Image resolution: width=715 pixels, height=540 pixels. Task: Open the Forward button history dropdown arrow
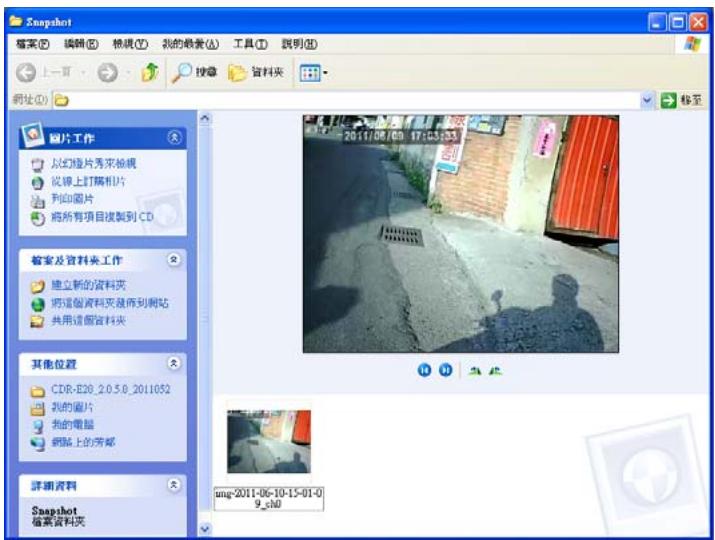click(x=128, y=73)
